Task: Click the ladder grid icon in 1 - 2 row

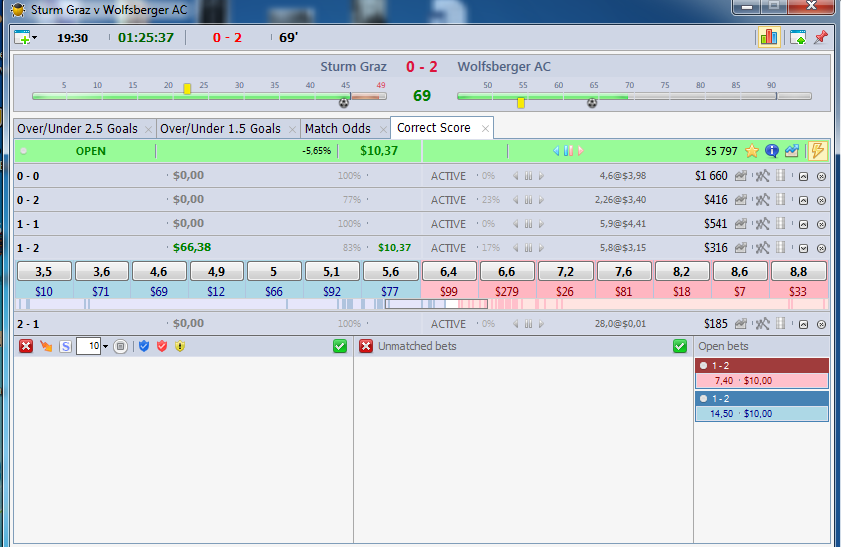Action: [780, 248]
